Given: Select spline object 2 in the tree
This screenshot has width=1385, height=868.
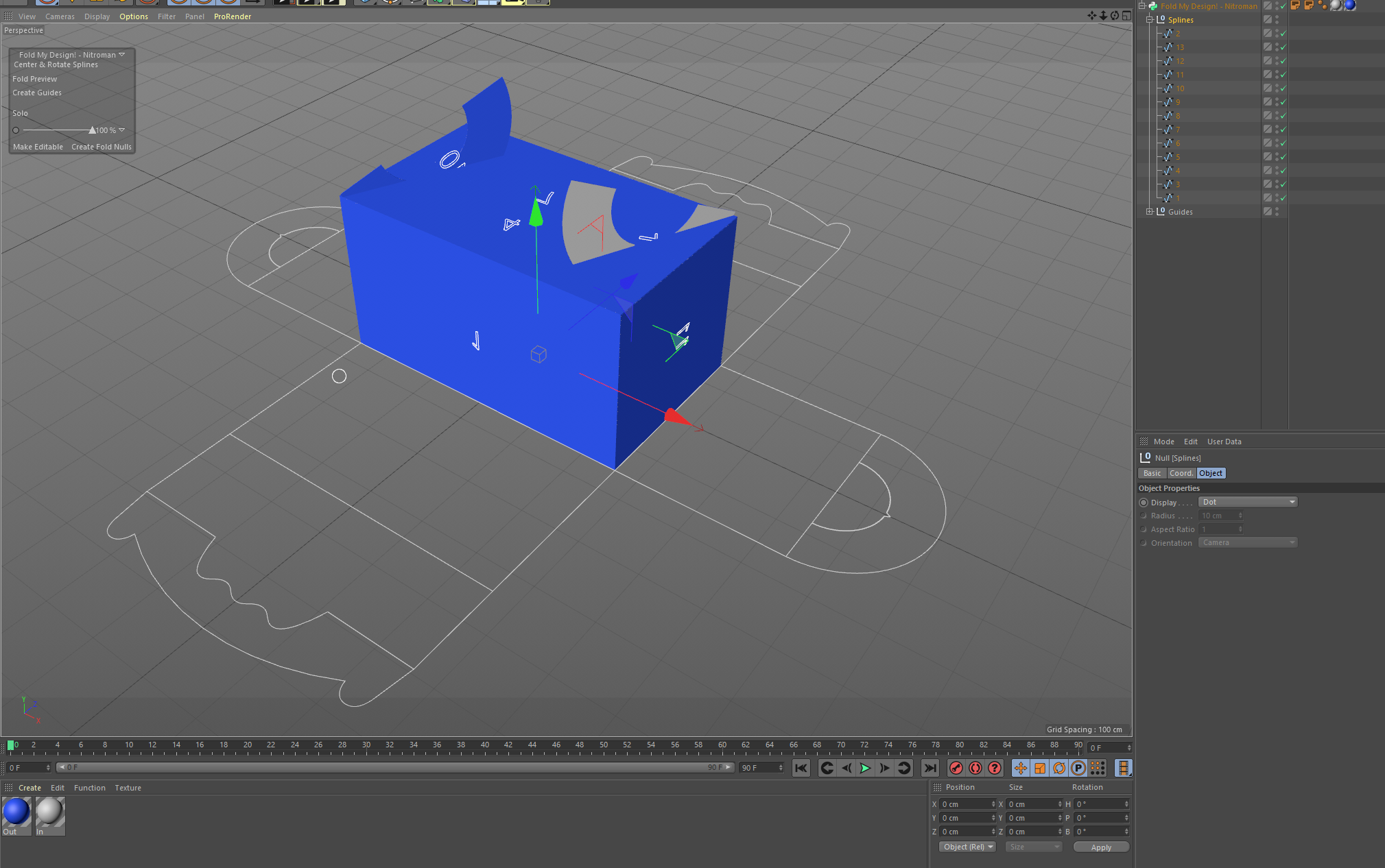Looking at the screenshot, I should [x=1178, y=34].
